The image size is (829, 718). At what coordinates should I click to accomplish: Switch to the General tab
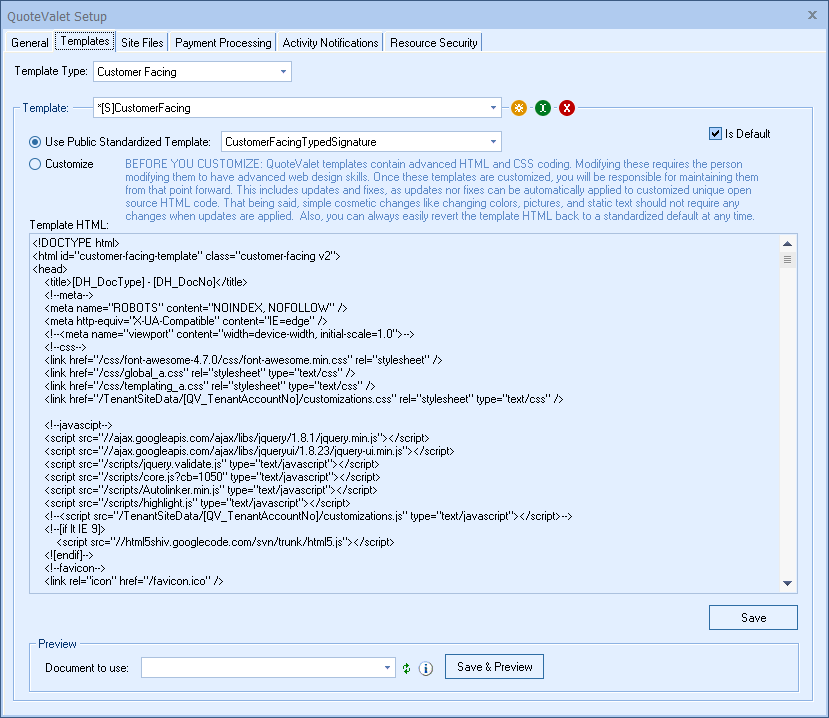30,43
